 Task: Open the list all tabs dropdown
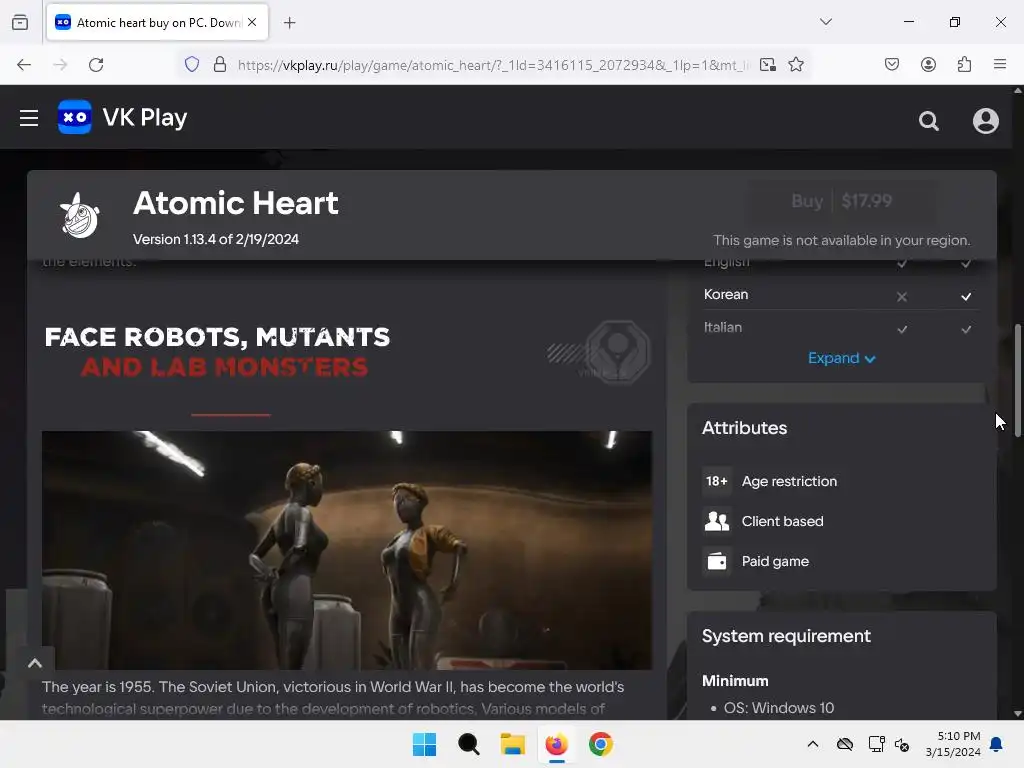[x=826, y=22]
